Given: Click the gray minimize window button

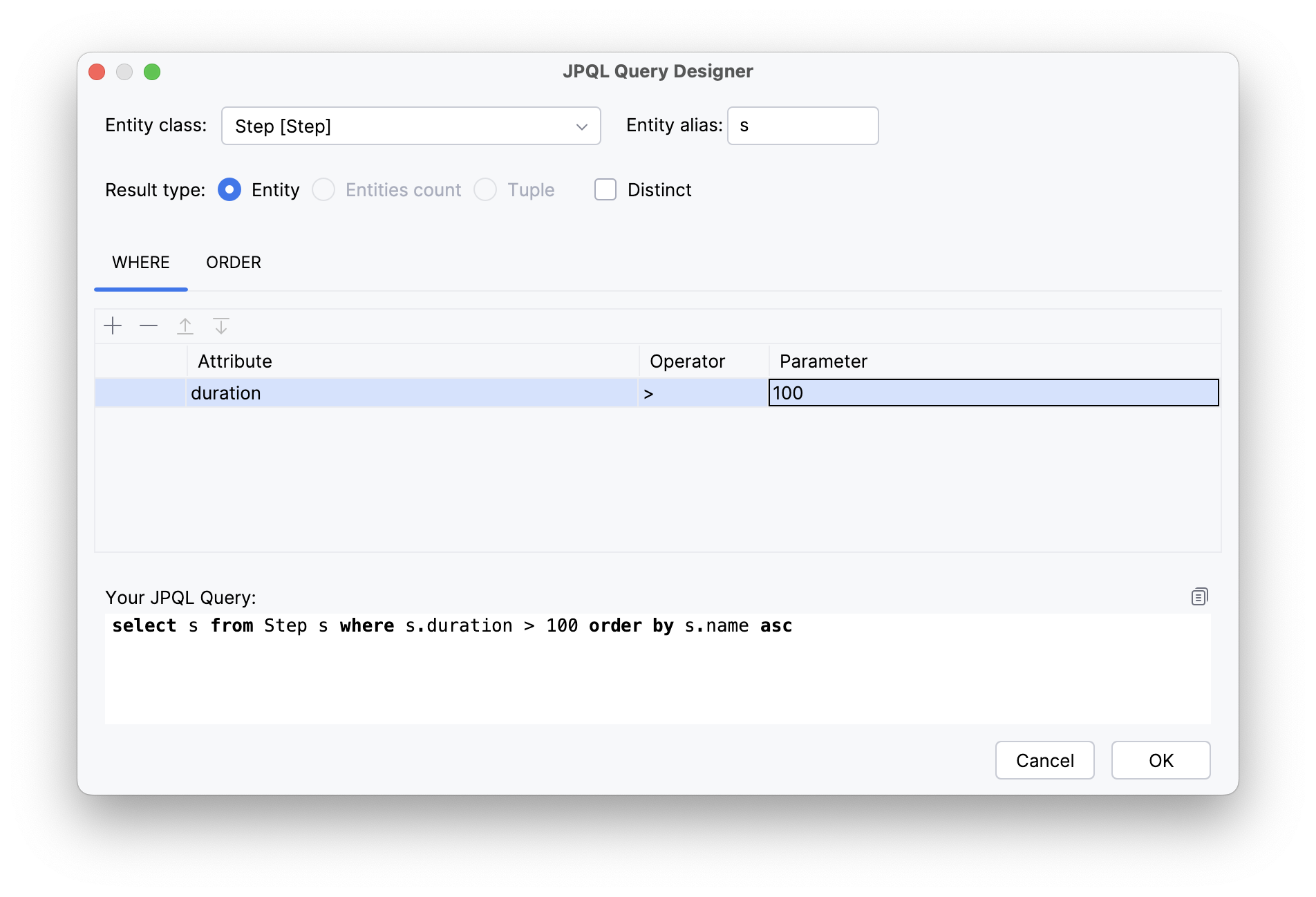Looking at the screenshot, I should tap(124, 72).
